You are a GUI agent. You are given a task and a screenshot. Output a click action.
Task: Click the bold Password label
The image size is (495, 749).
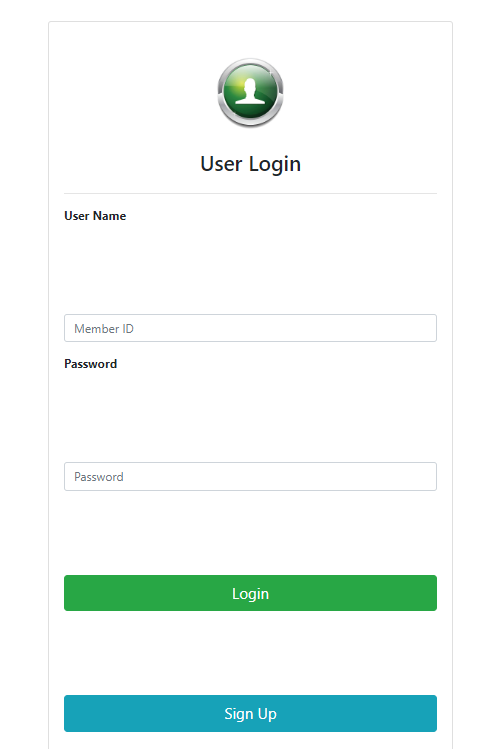click(x=90, y=364)
